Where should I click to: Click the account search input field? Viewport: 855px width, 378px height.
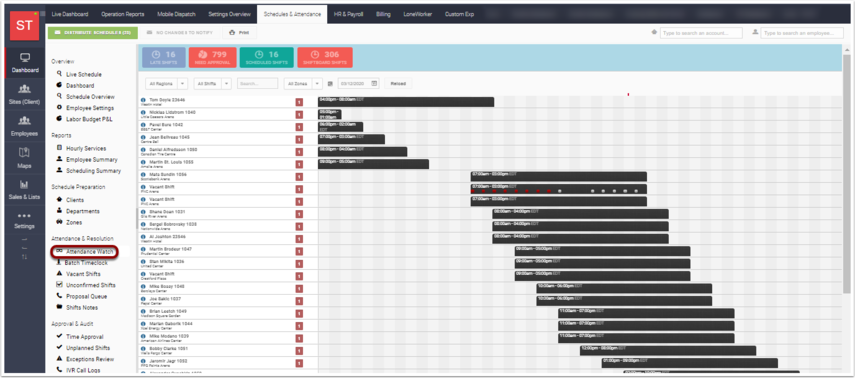[701, 33]
